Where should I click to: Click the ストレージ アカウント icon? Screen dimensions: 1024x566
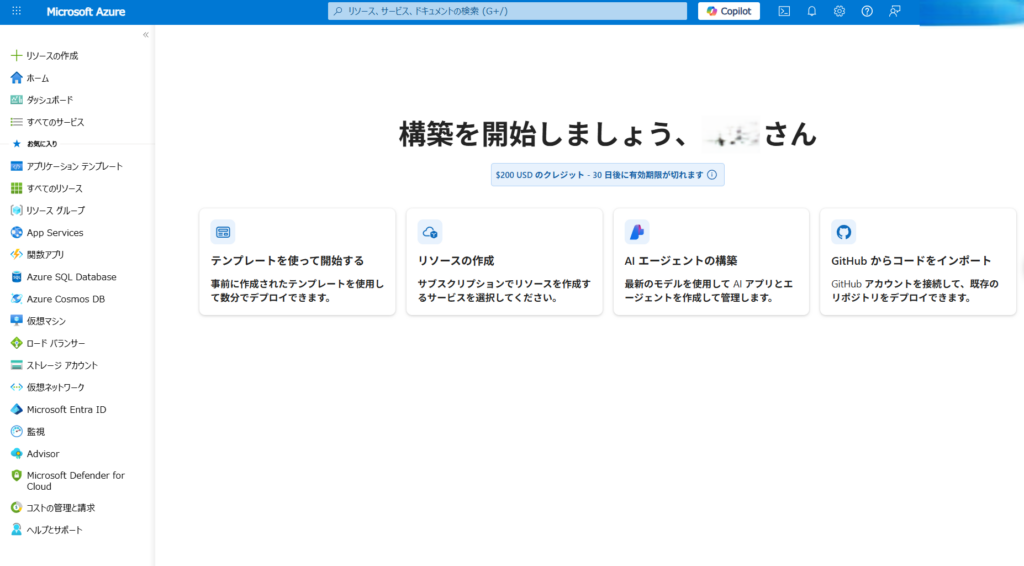tap(16, 365)
